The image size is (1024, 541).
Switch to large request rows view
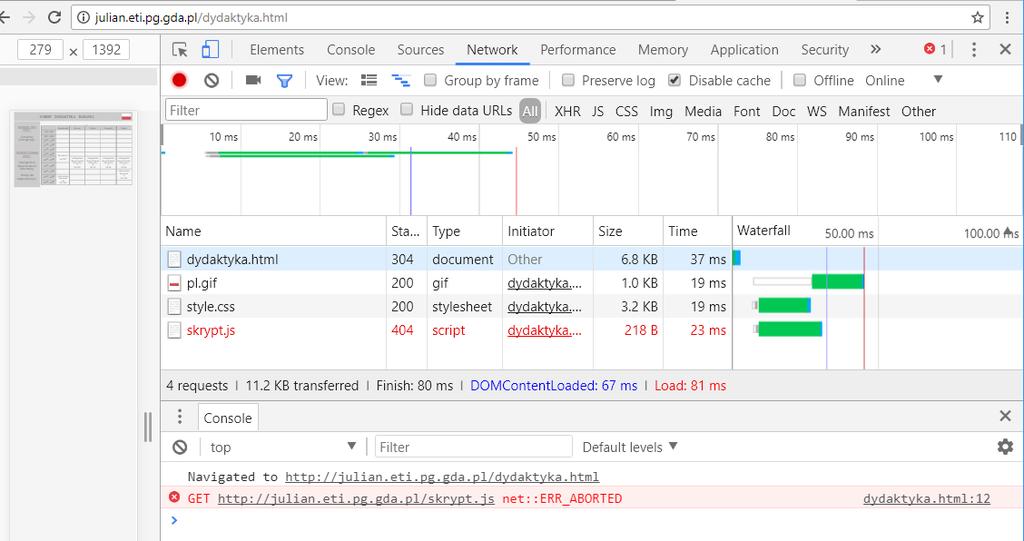coord(369,80)
